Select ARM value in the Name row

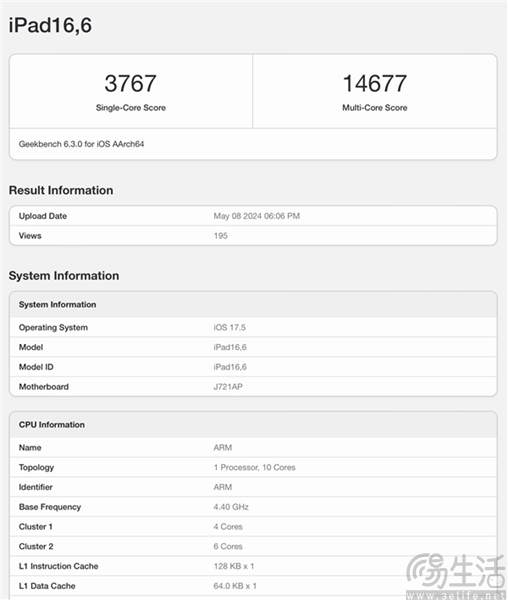(223, 448)
